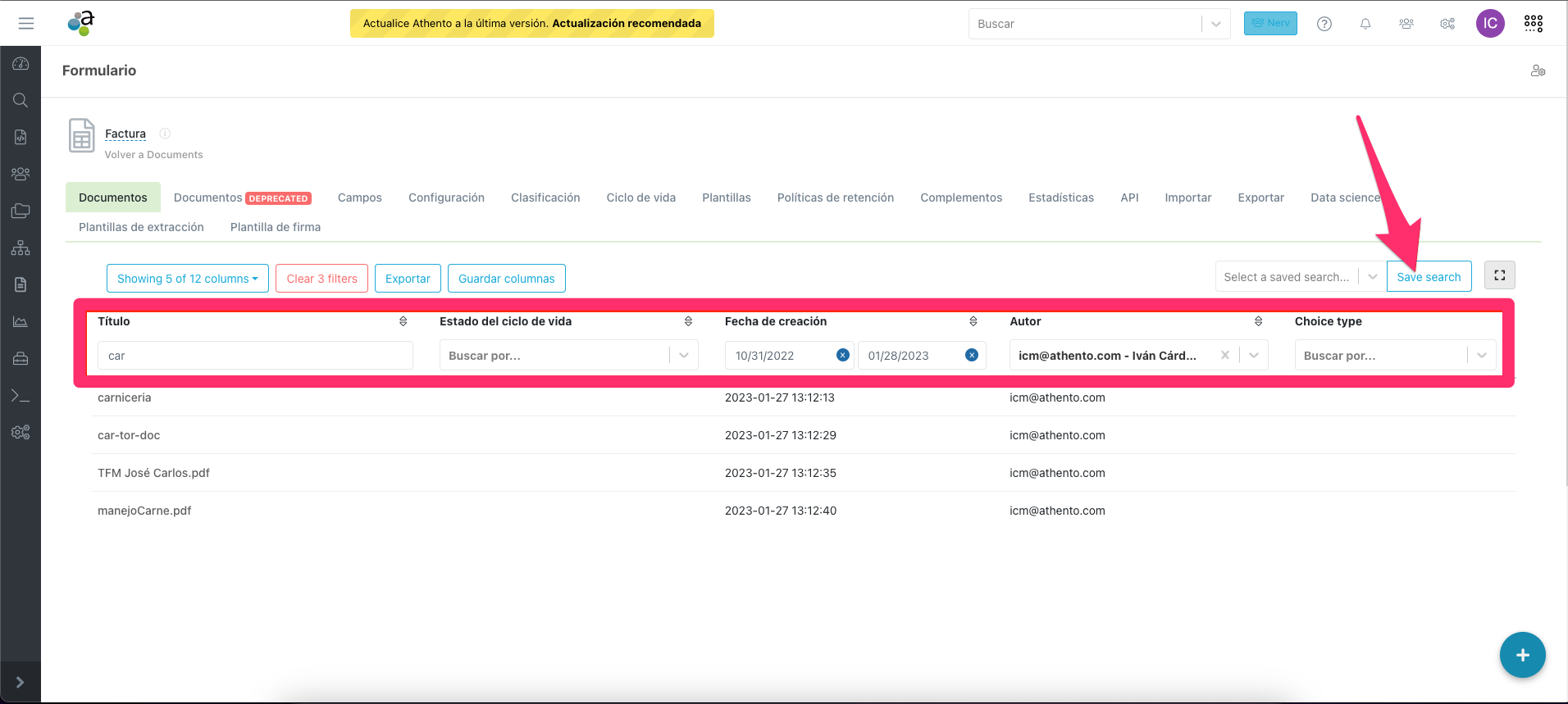
Task: Open the Ciclo de vida tab
Action: 641,198
